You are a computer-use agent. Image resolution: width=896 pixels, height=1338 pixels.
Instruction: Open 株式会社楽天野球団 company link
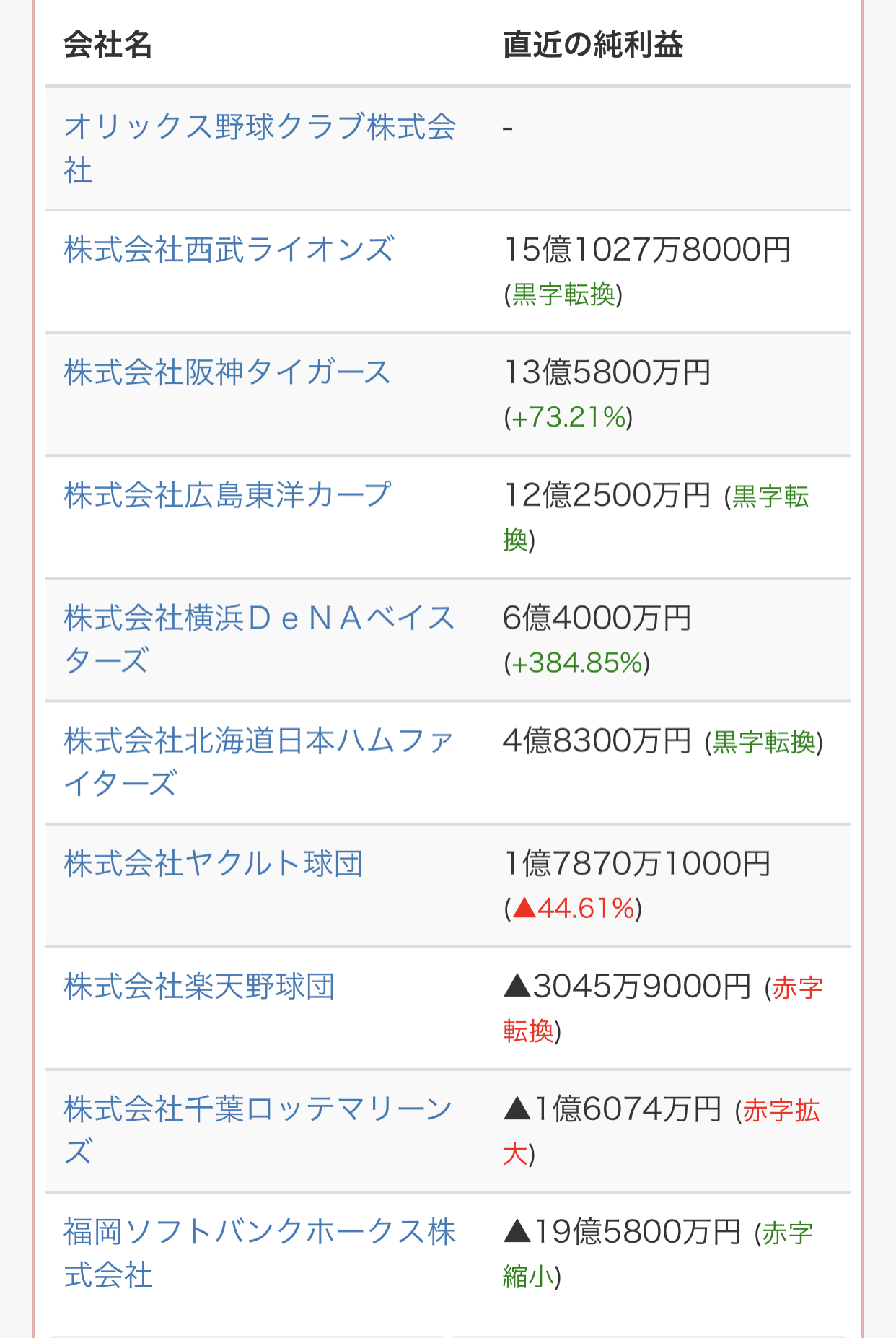[x=199, y=987]
